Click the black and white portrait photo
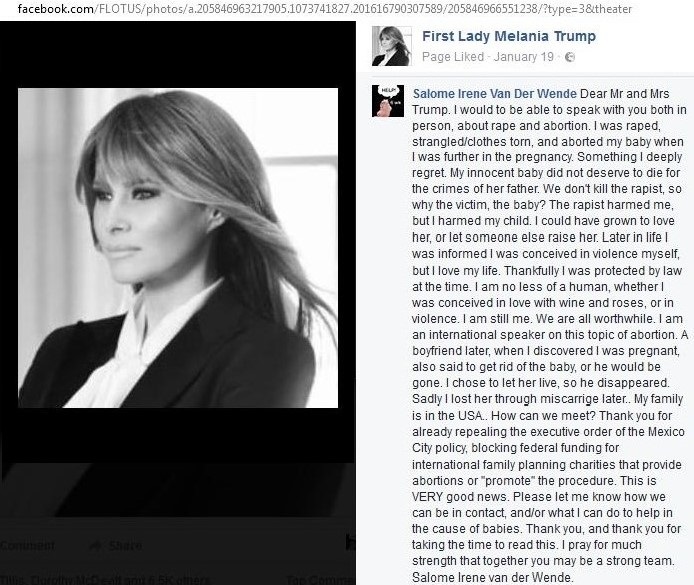 (178, 248)
